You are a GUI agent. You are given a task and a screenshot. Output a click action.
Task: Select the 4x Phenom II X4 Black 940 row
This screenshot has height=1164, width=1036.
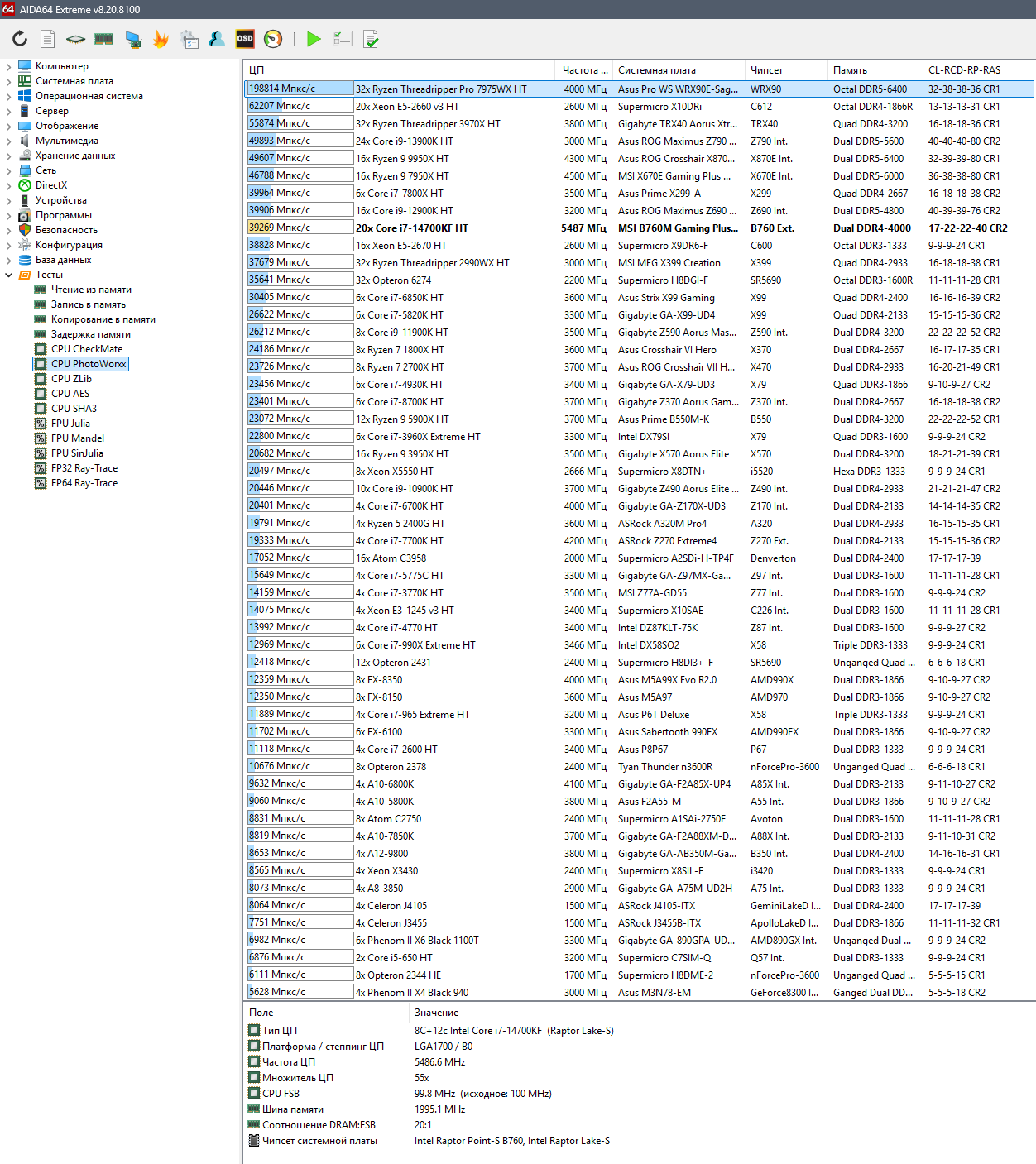639,993
